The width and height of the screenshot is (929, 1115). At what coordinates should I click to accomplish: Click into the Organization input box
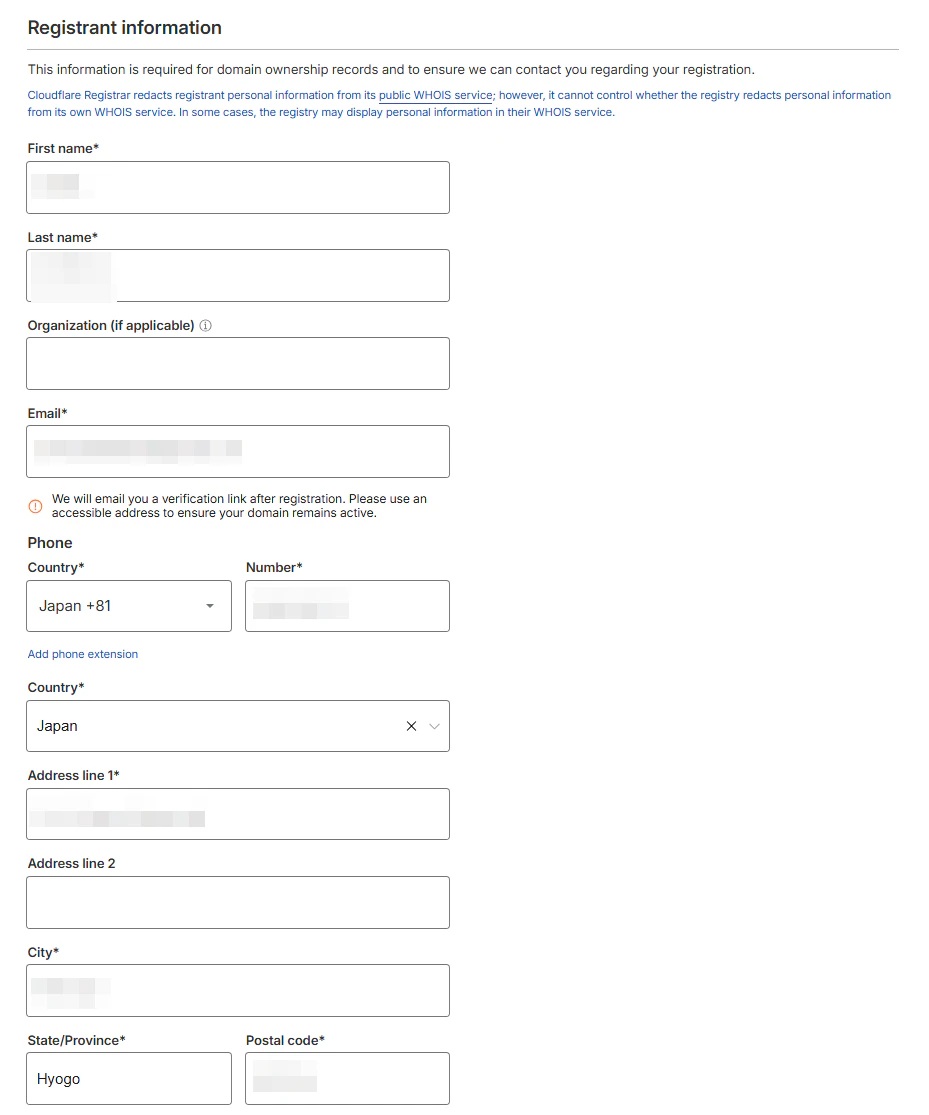(x=238, y=363)
